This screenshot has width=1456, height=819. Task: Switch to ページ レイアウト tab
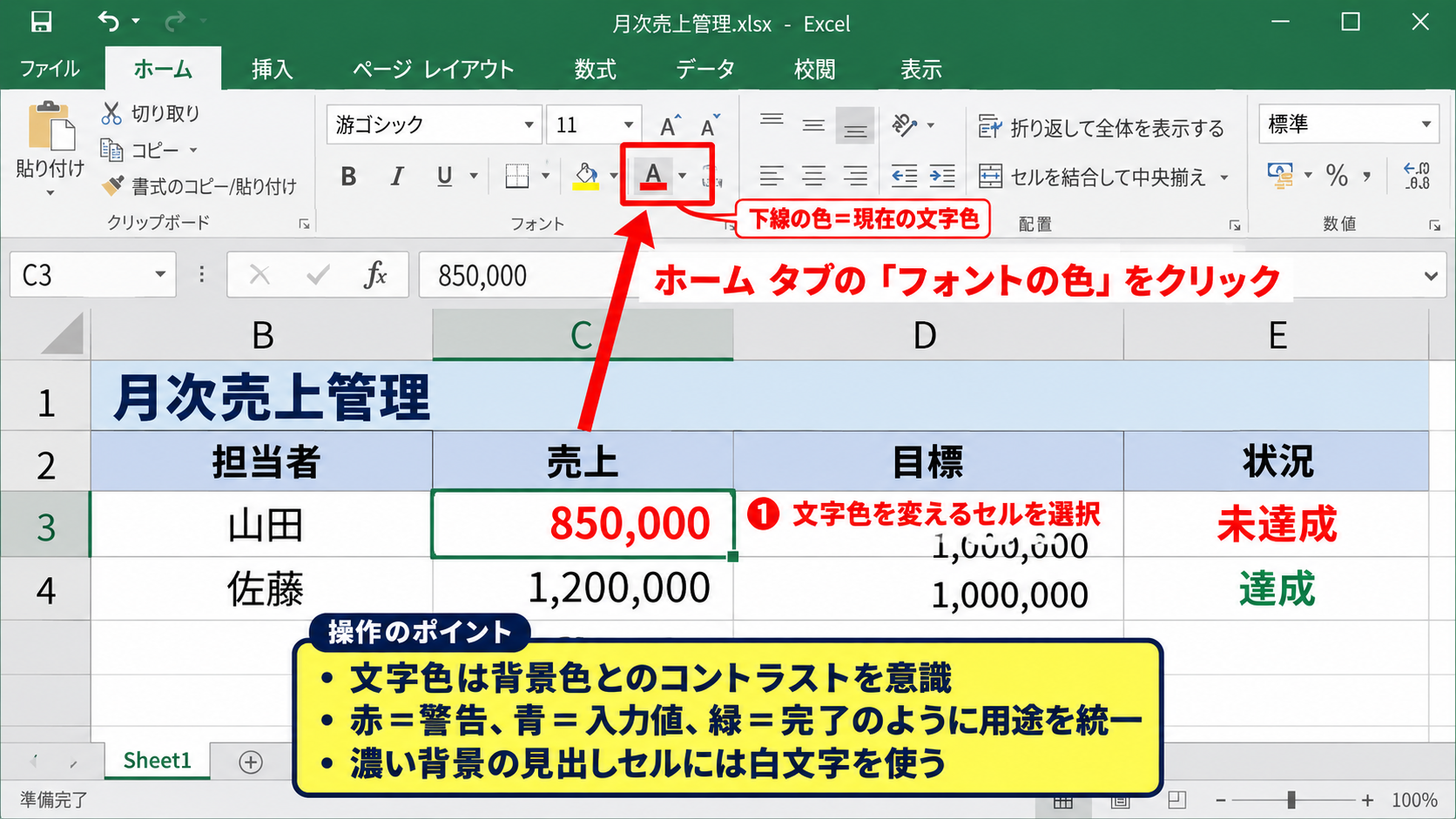pyautogui.click(x=434, y=69)
